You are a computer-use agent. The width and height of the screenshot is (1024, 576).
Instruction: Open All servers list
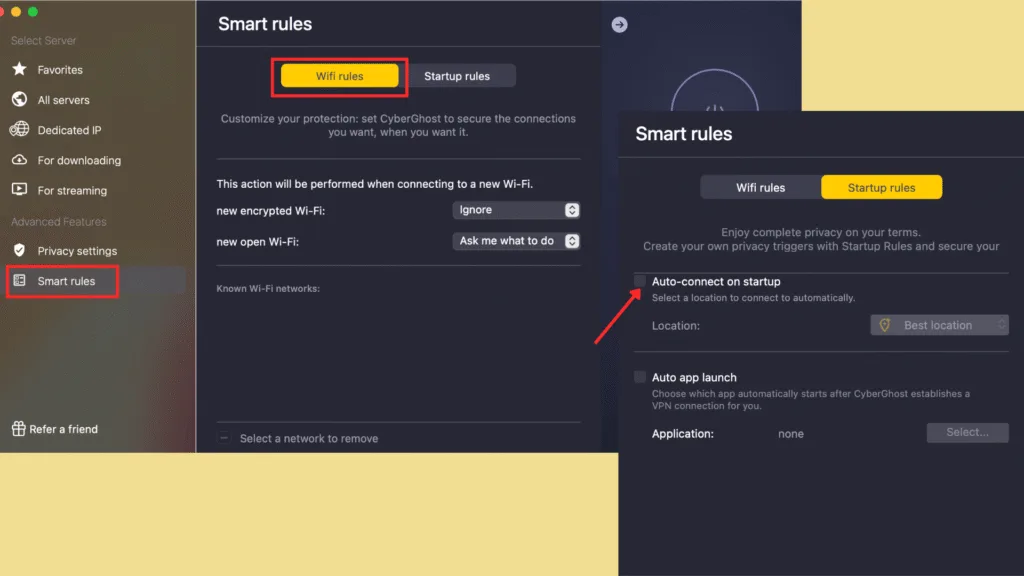point(63,100)
